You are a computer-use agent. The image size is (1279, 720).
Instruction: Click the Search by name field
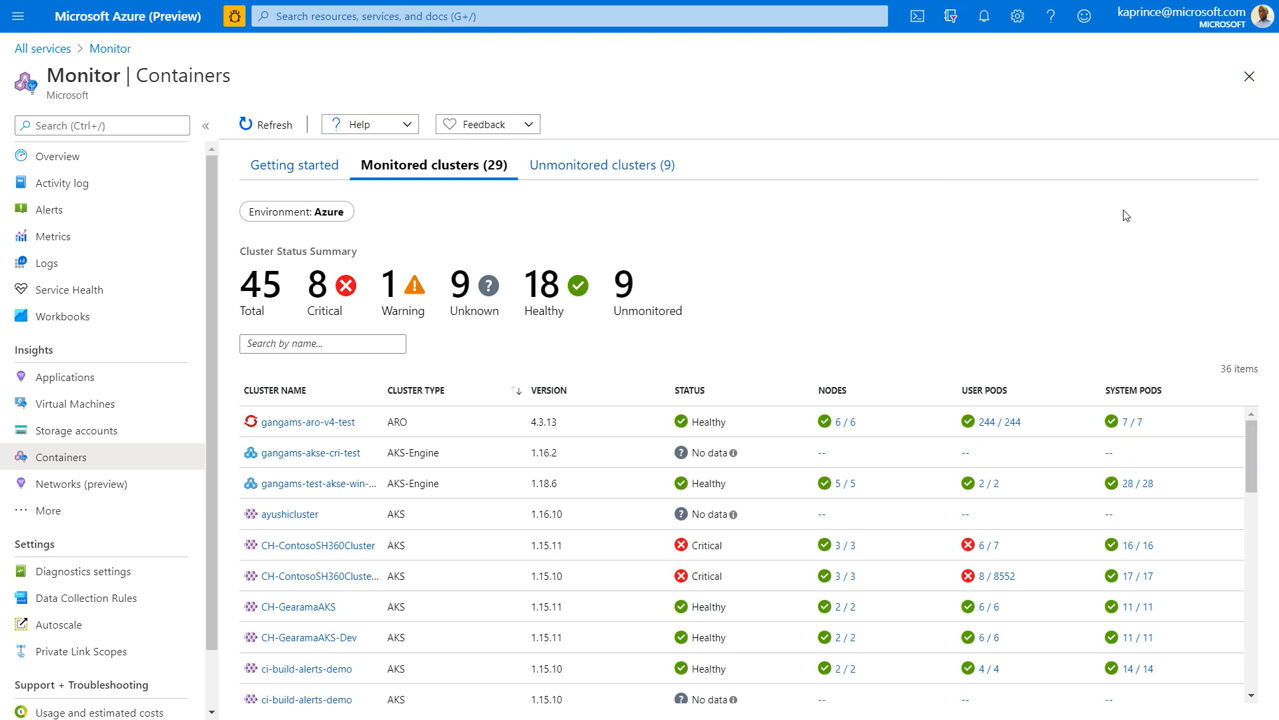[x=322, y=344]
